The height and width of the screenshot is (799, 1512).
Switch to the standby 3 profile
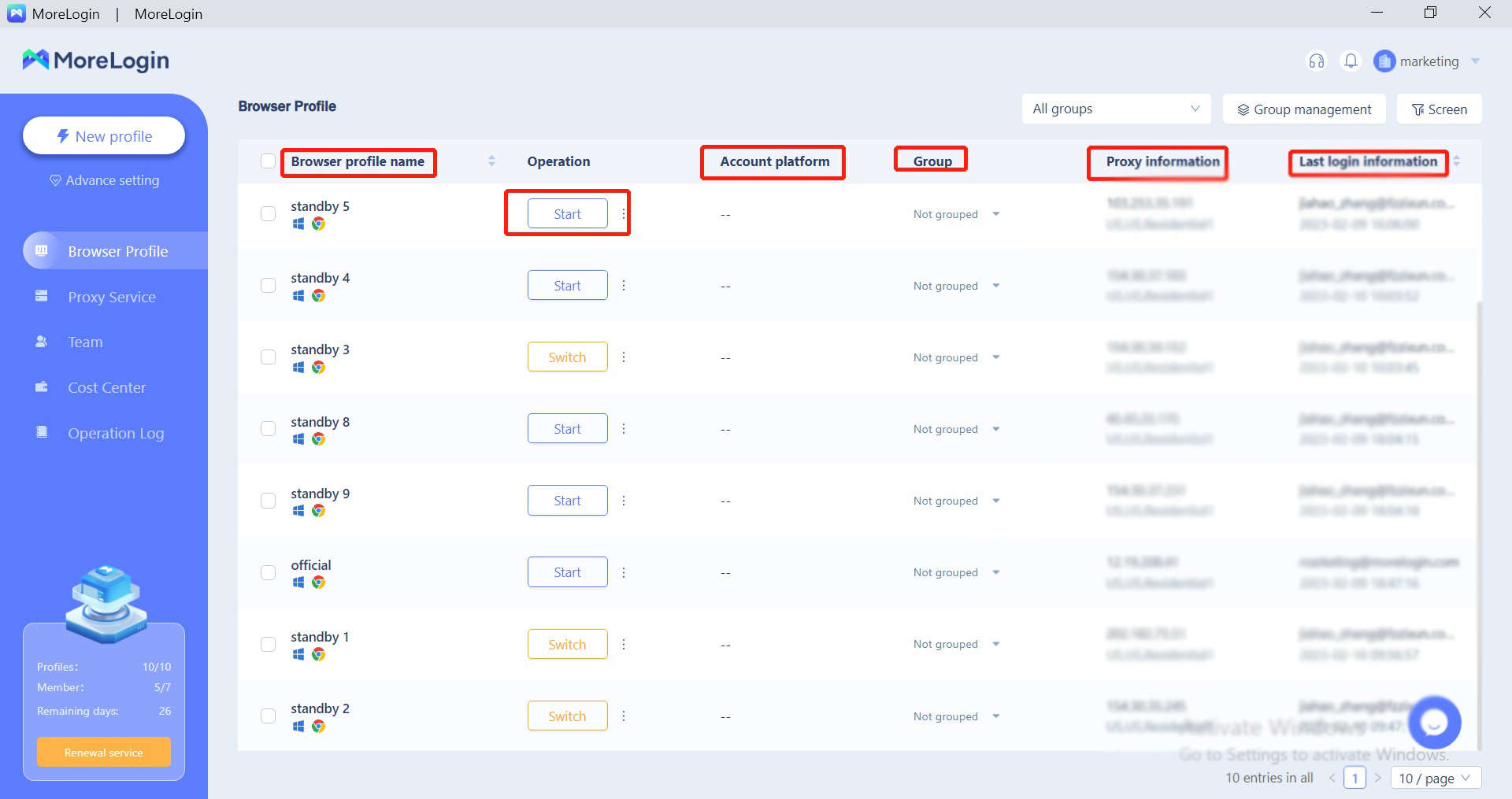(567, 357)
